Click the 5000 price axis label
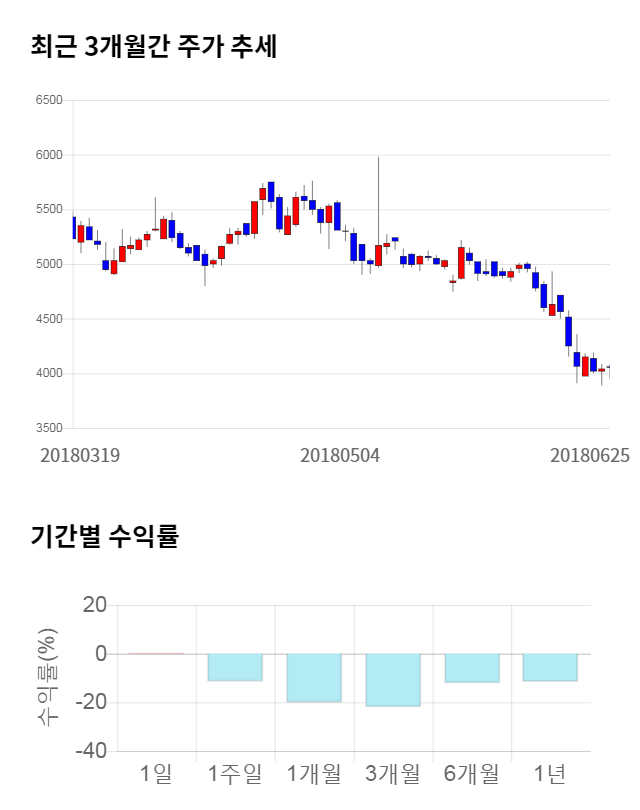The height and width of the screenshot is (810, 640). click(48, 265)
